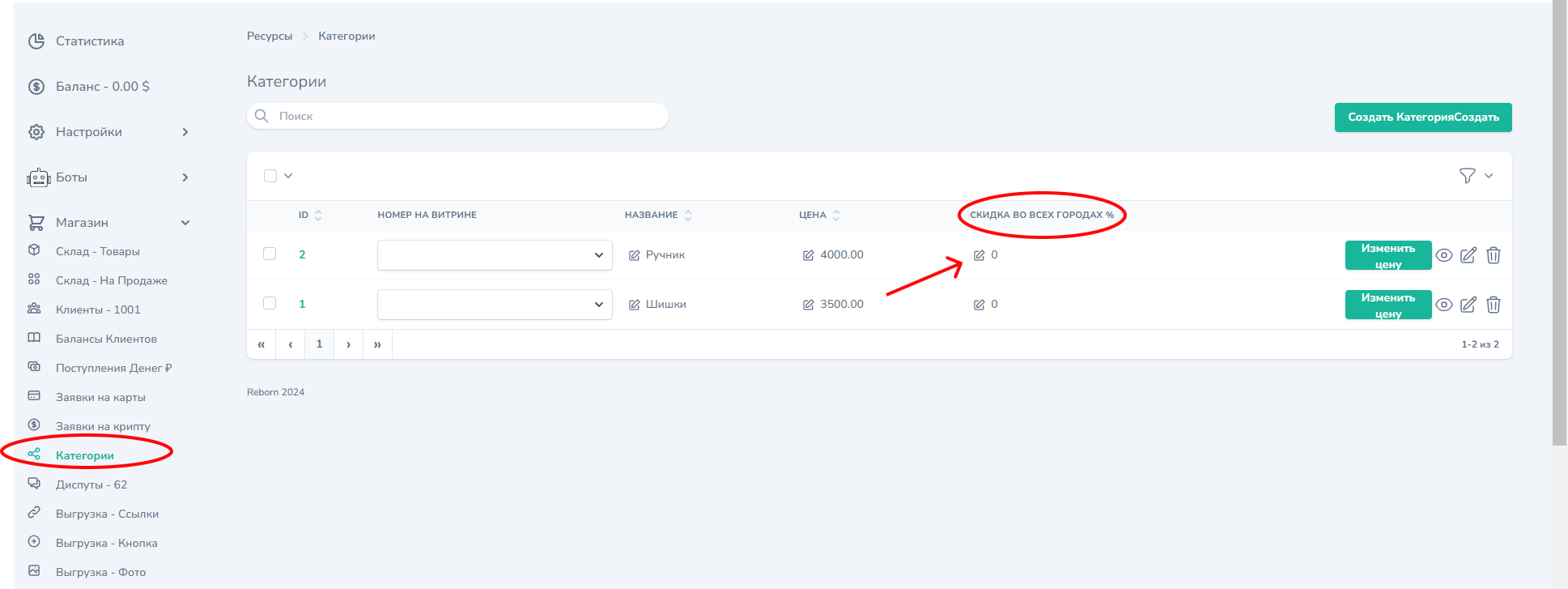
Task: Click the Баланс dollar coin icon
Action: click(36, 87)
